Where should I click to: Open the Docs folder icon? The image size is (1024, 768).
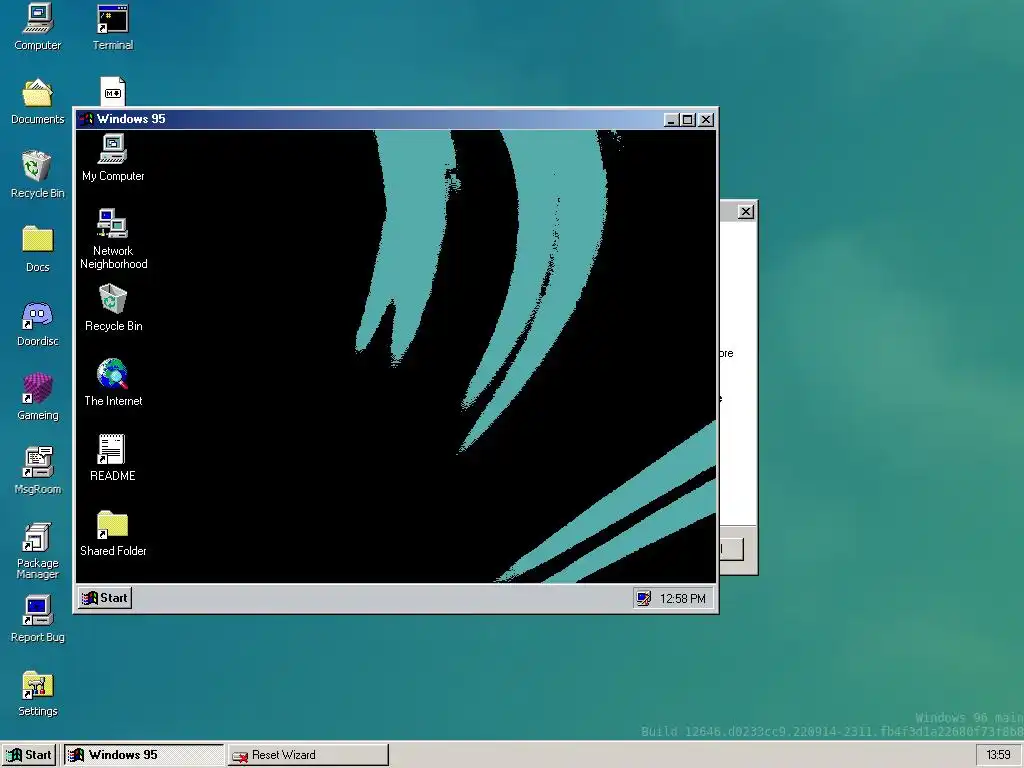point(37,248)
